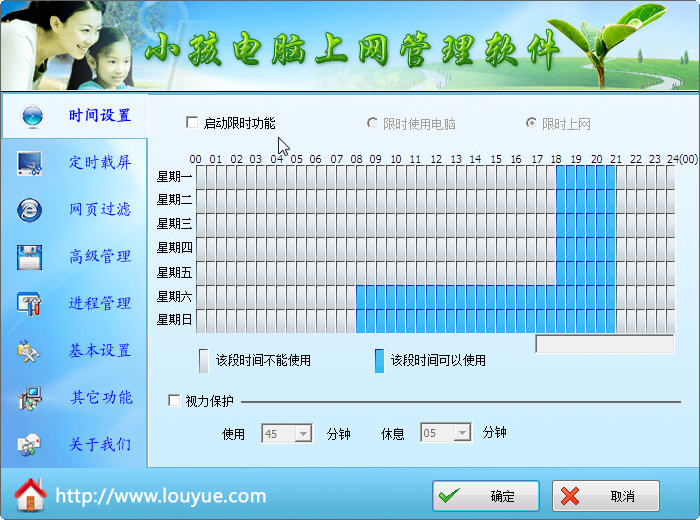Click the globe icon beside 时间设置
The width and height of the screenshot is (700, 520).
(33, 116)
